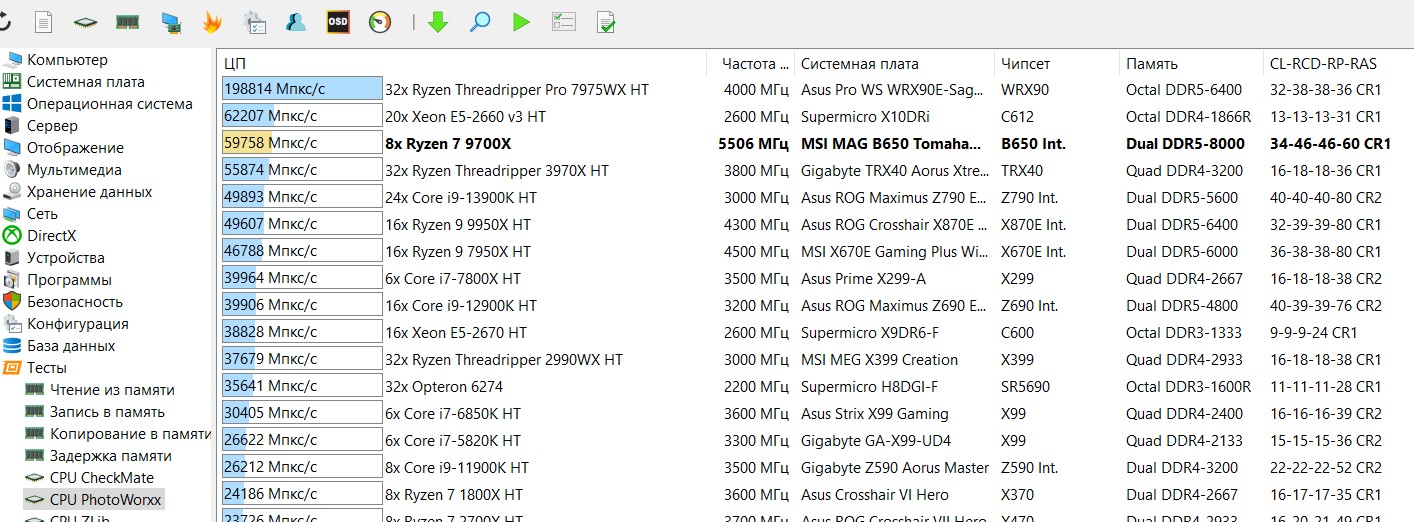Select row 32x Ryzen Threadripper Pro 7975WX HT
The height and width of the screenshot is (522, 1414).
(516, 90)
